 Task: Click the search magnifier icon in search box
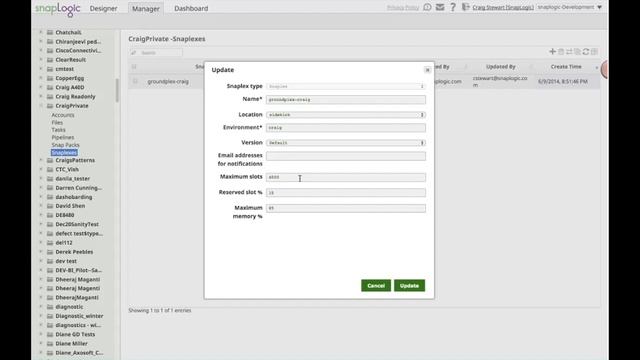[133, 53]
